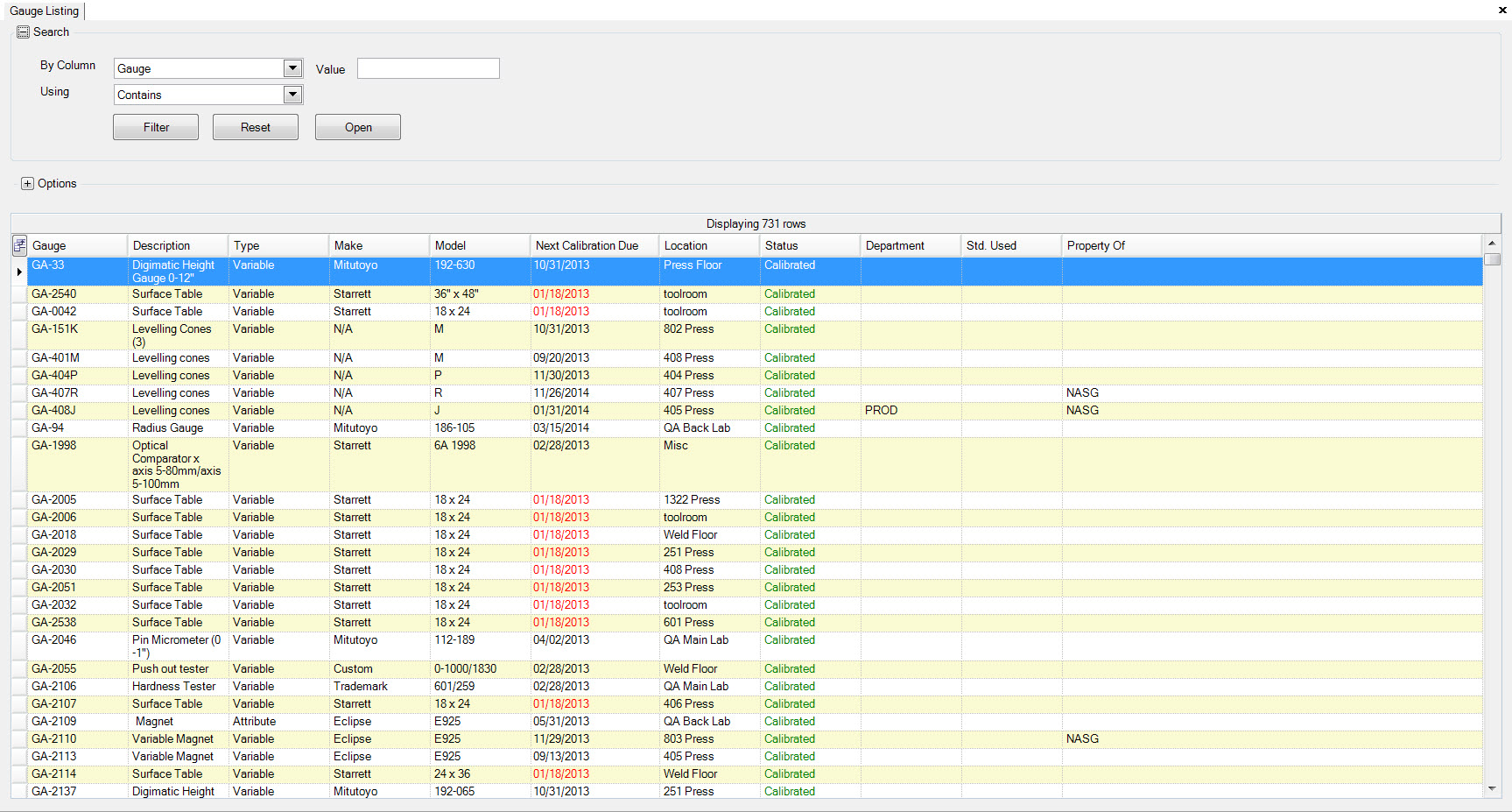The width and height of the screenshot is (1512, 812).
Task: Sort by the Std. Used column header
Action: pyautogui.click(x=1012, y=245)
